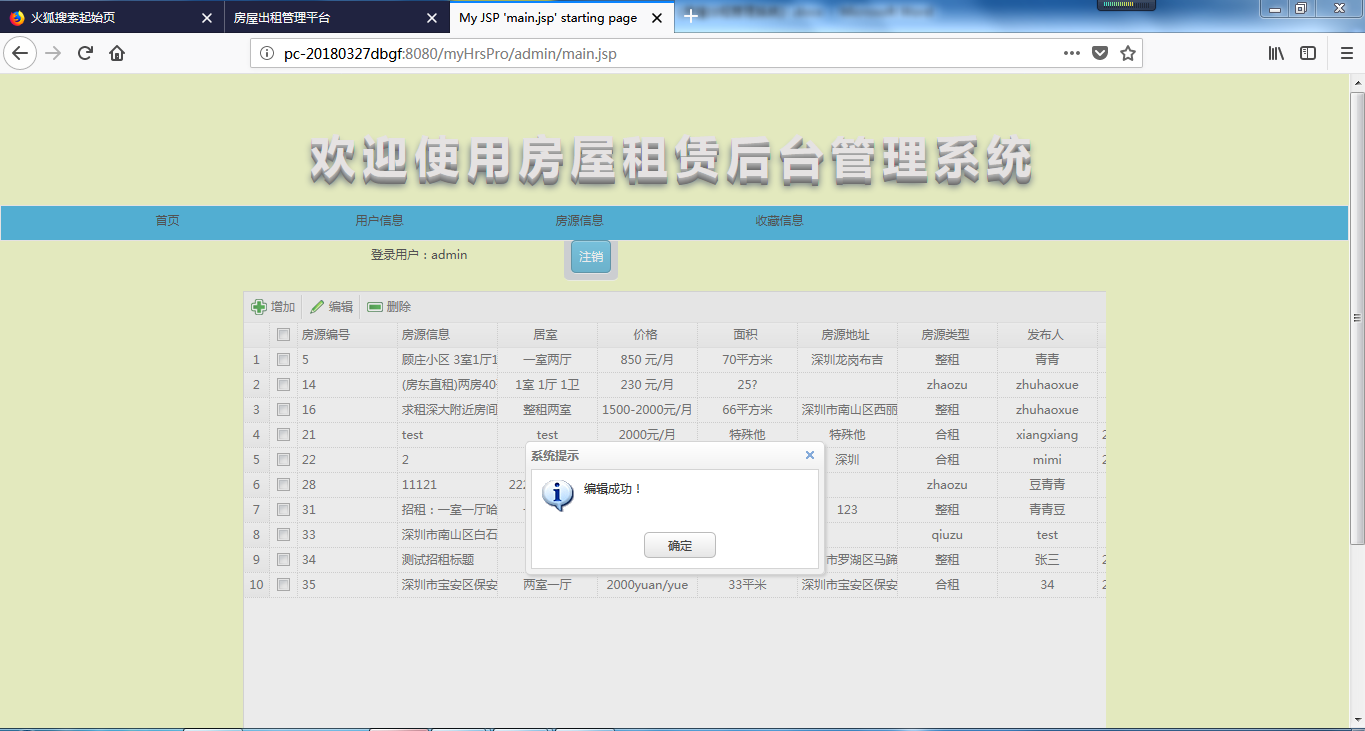Open a new browser tab with plus
The image size is (1365, 731).
coord(691,17)
